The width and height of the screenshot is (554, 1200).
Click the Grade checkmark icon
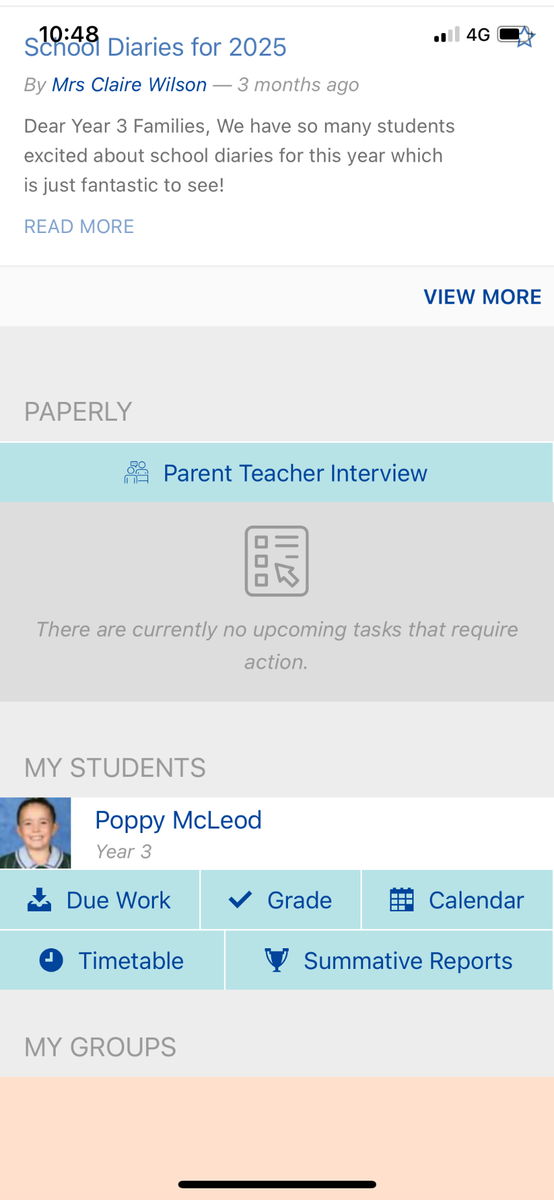(240, 900)
